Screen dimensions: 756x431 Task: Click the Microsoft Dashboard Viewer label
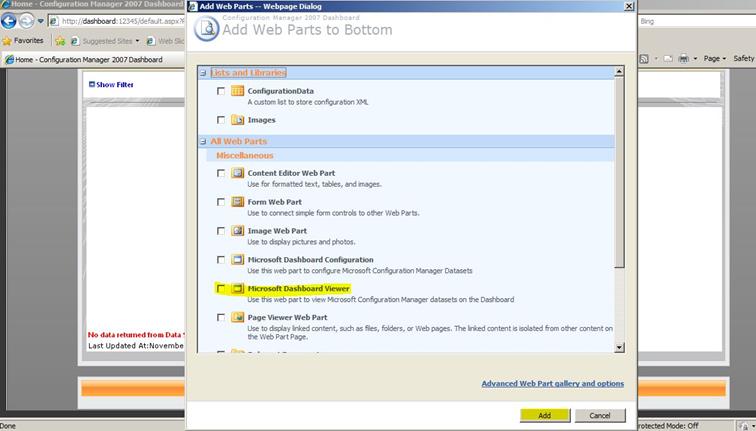pyautogui.click(x=298, y=288)
